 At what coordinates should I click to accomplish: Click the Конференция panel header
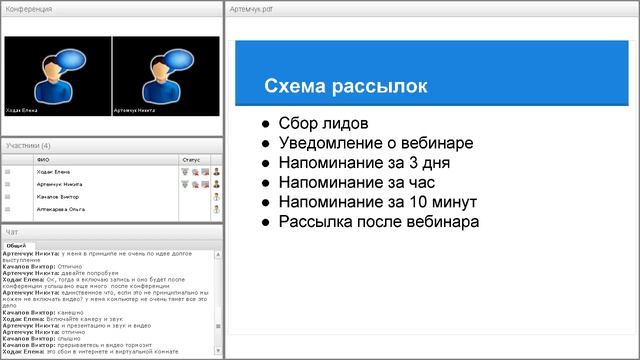[112, 9]
